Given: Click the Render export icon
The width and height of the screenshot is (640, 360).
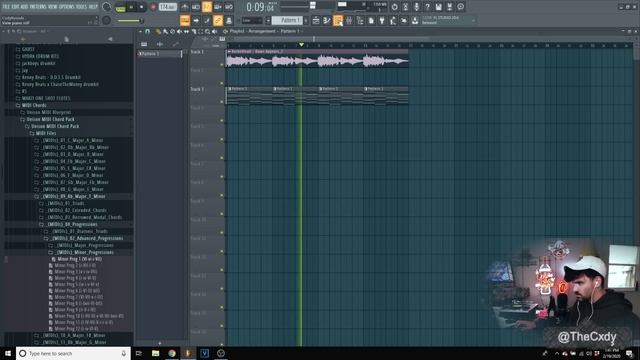Looking at the screenshot, I should click(449, 7).
